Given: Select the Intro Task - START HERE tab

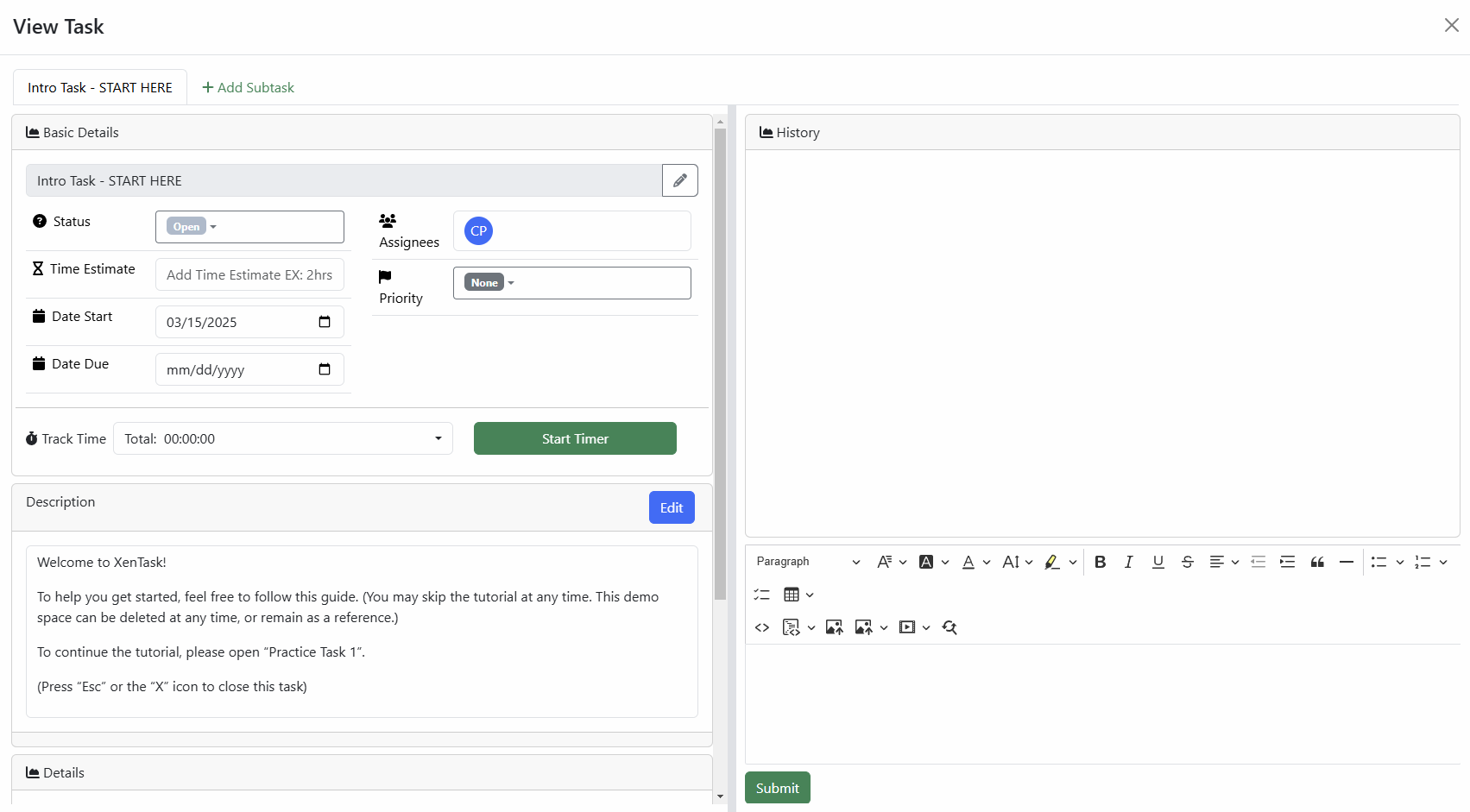Looking at the screenshot, I should (x=100, y=87).
